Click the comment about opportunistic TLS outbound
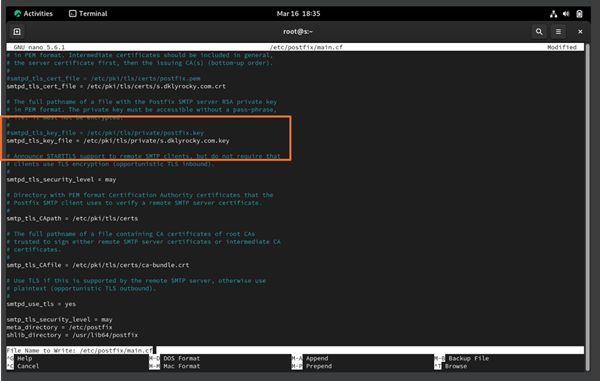The height and width of the screenshot is (381, 600). (81, 288)
